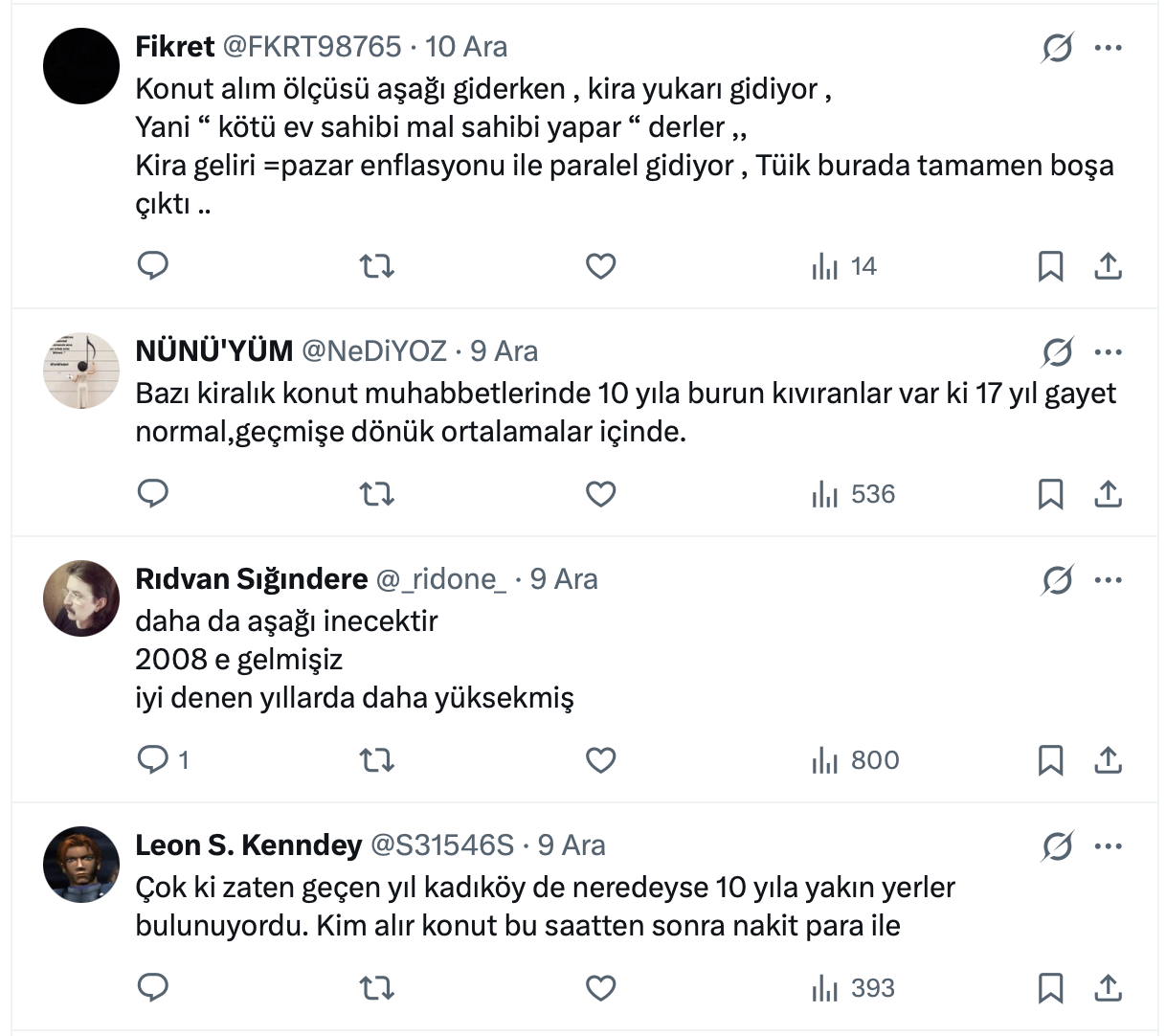The image size is (1166, 1036).
Task: Retweet Fikret's post about kira
Action: [x=376, y=265]
